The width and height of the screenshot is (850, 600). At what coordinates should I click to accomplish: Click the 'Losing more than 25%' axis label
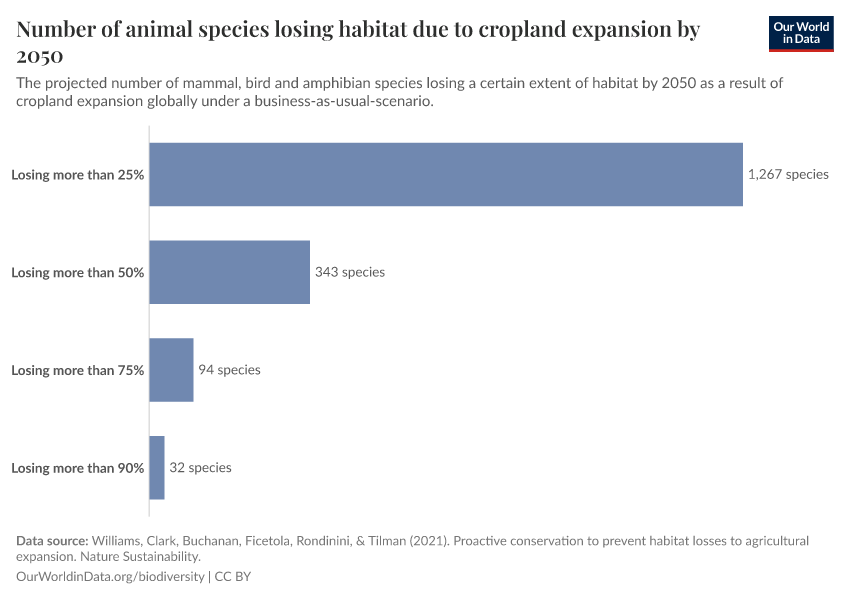point(78,174)
